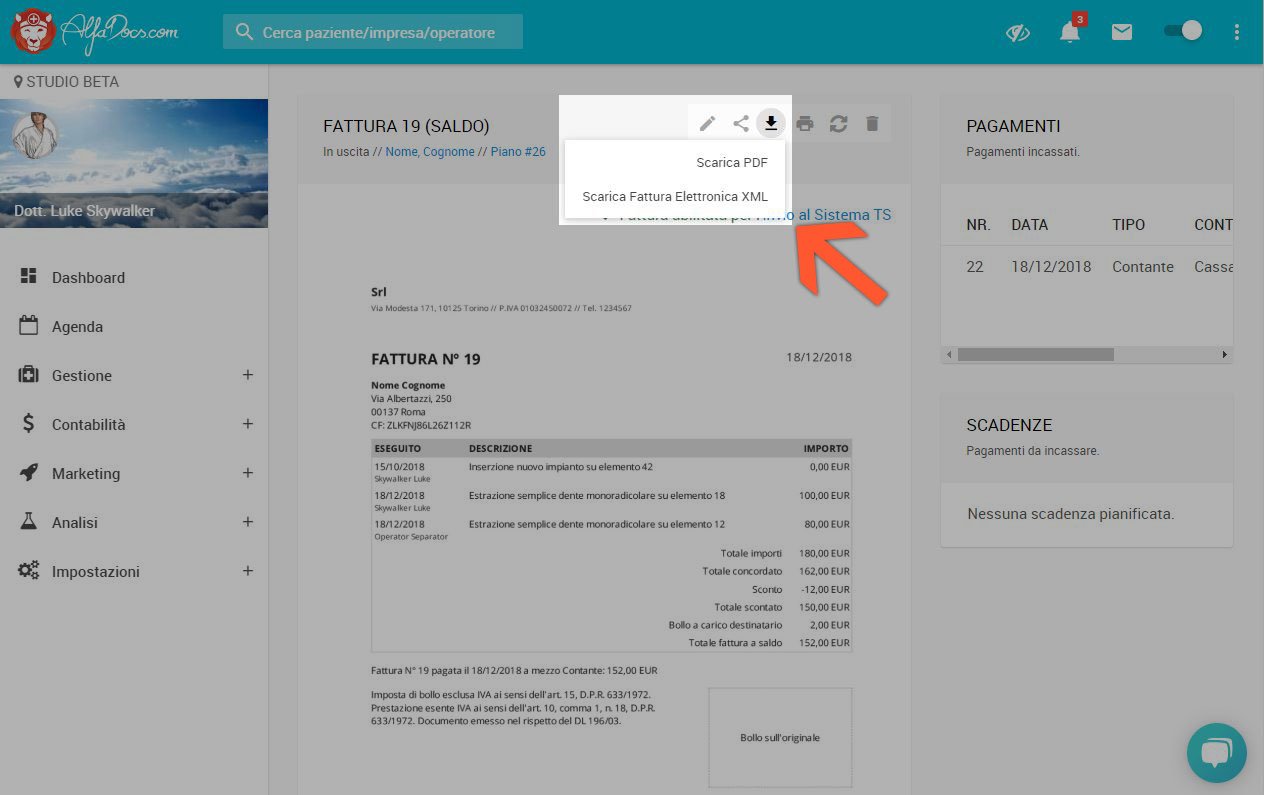Click the patient search field
This screenshot has height=795, width=1264.
point(378,32)
